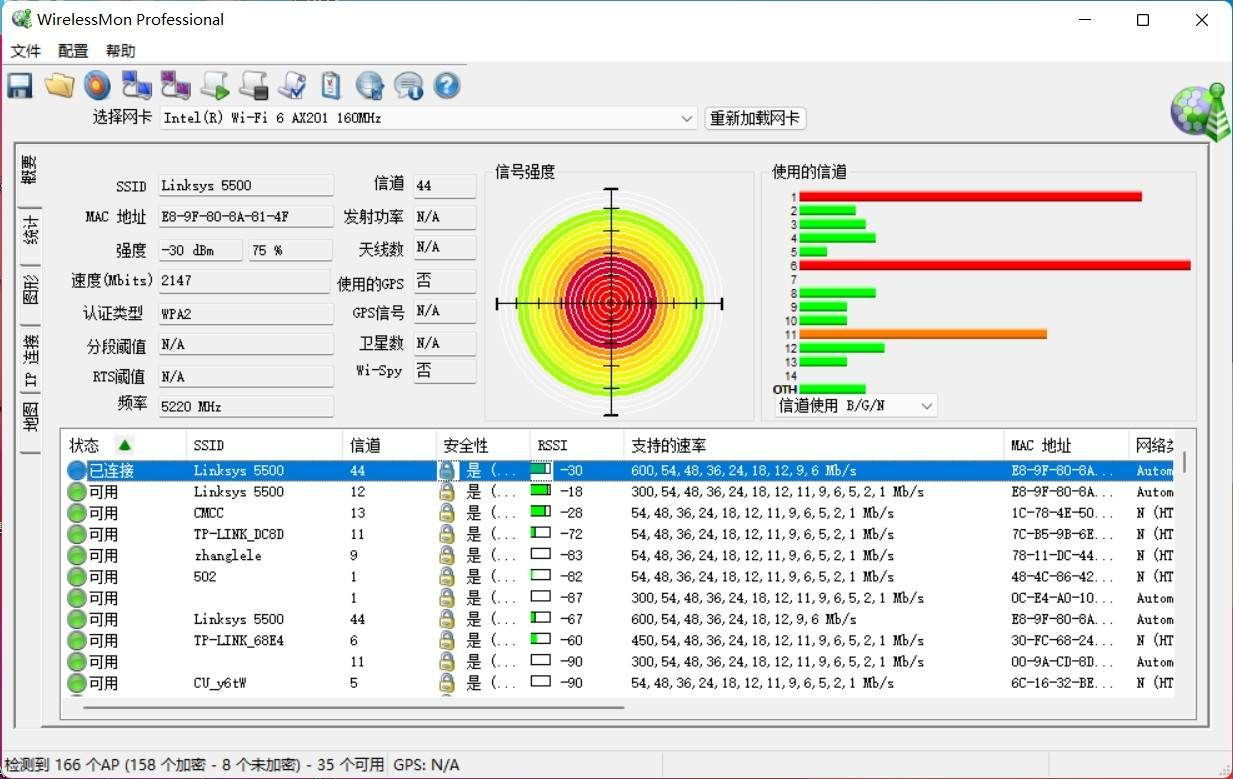Click the RSSI signal bar showing -28
Screen dimensions: 1233x779
(541, 512)
